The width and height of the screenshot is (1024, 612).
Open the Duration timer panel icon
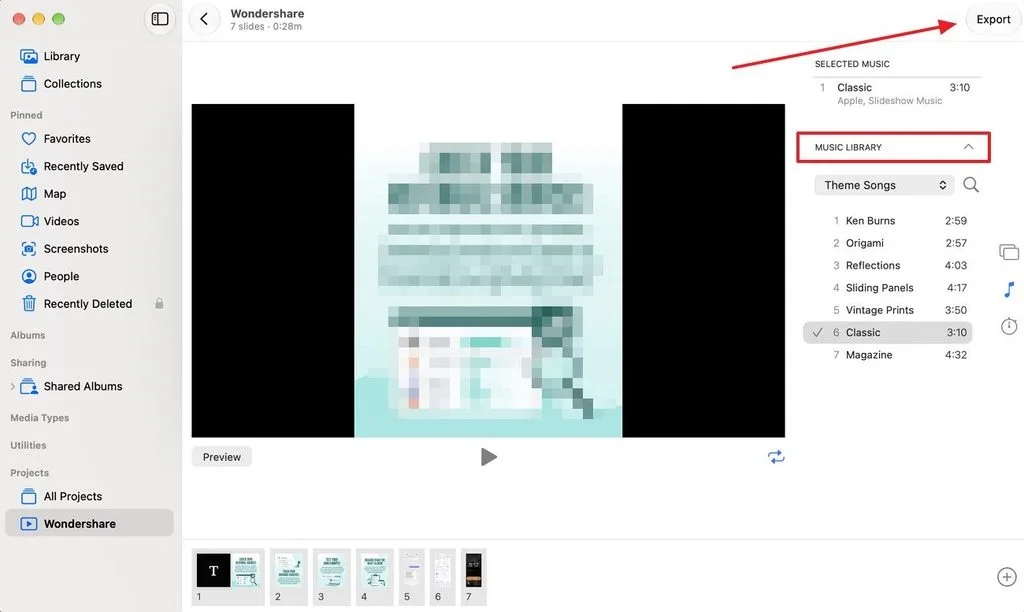(1009, 325)
